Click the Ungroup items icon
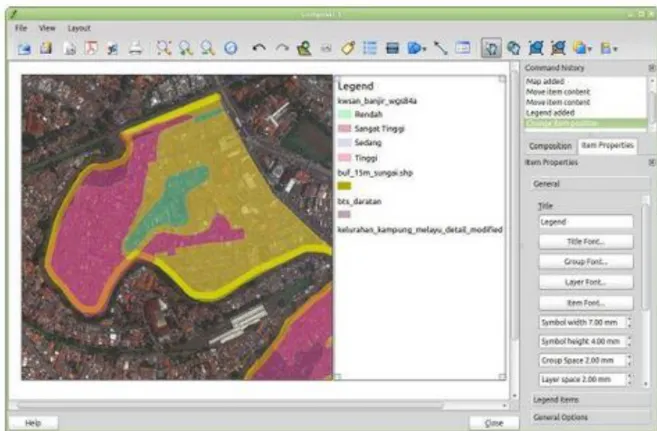 tap(558, 48)
